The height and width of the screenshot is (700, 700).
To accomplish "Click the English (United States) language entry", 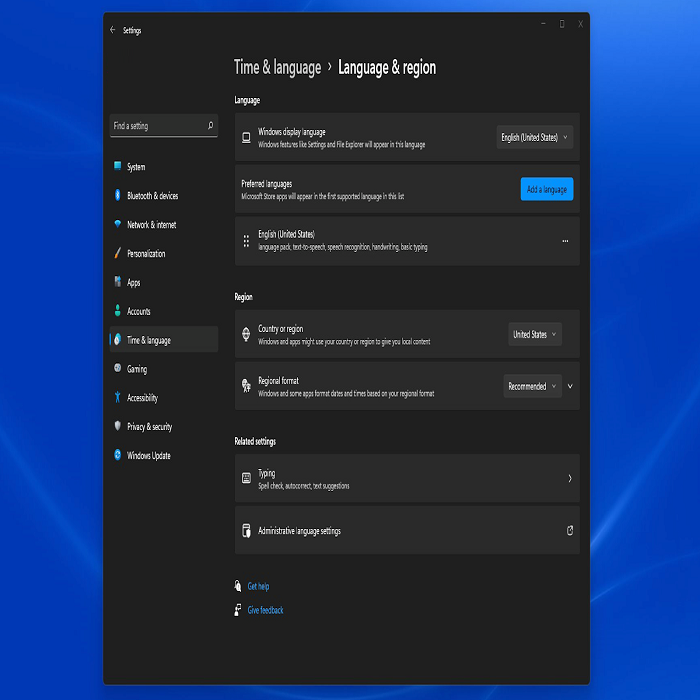I will pos(407,241).
